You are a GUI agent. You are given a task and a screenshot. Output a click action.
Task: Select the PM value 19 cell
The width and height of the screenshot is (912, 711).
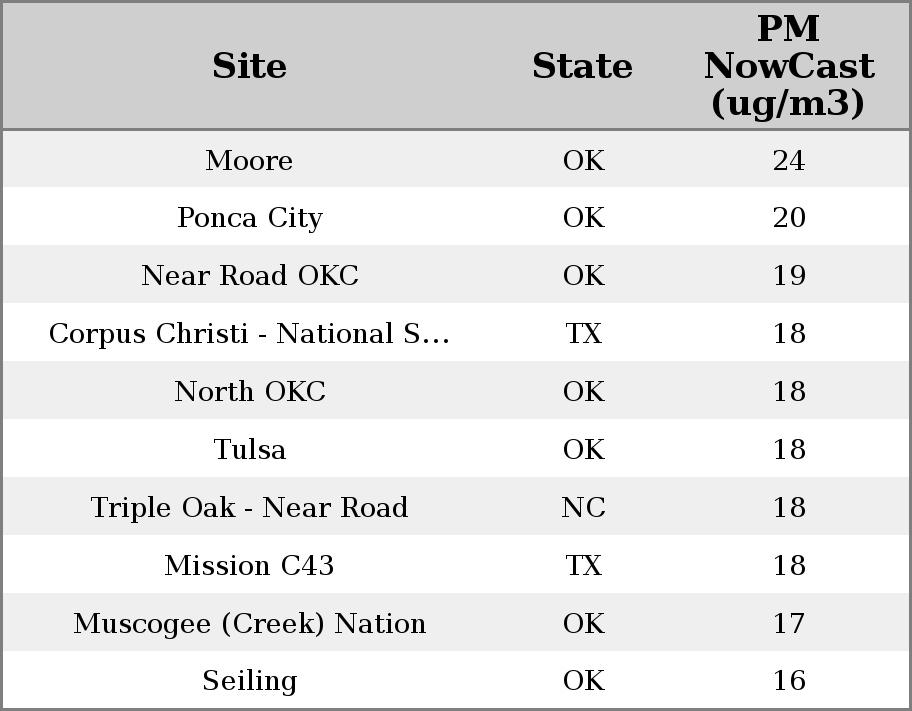point(788,276)
